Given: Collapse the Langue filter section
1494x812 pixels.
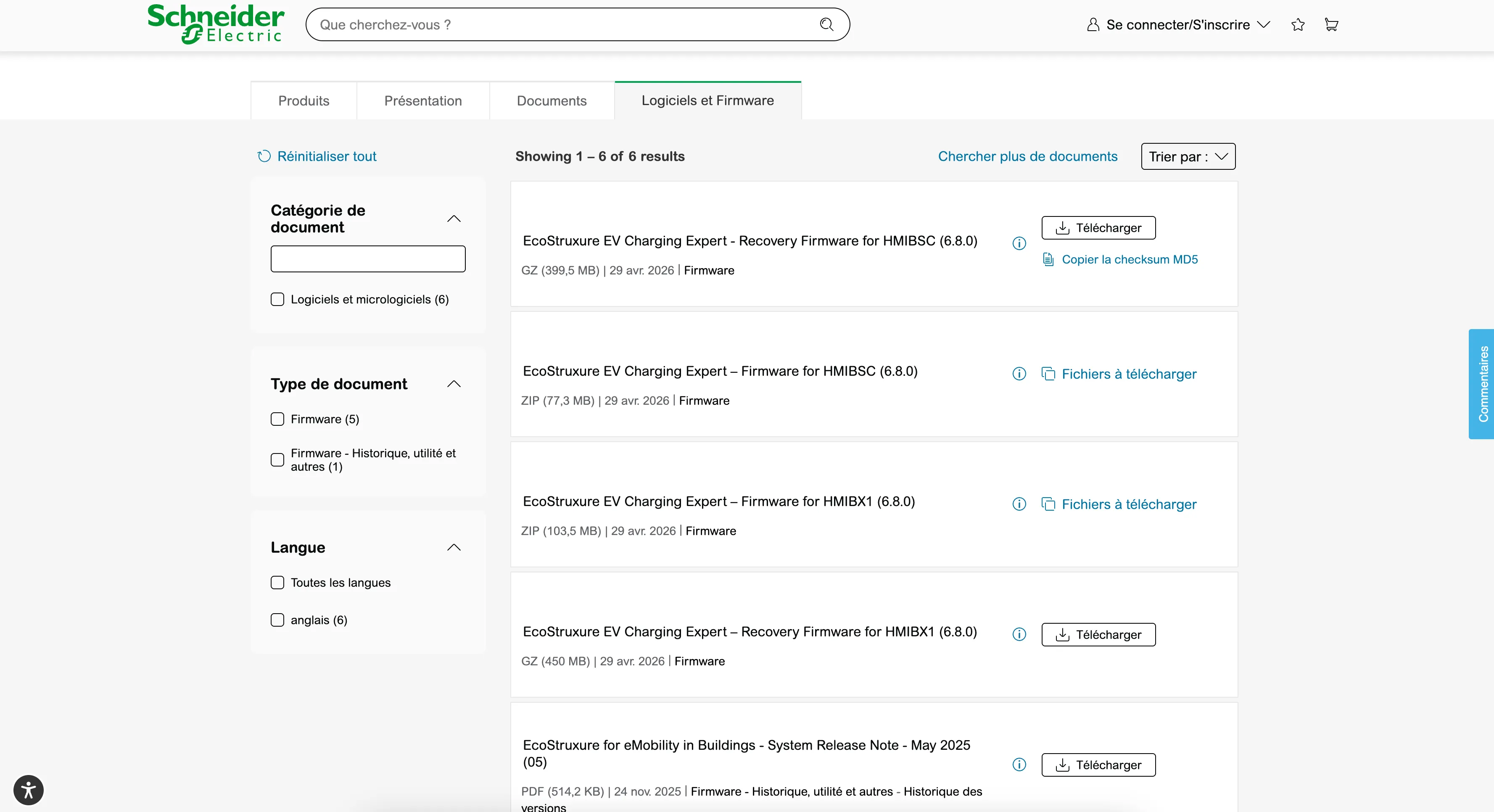Looking at the screenshot, I should pos(454,548).
